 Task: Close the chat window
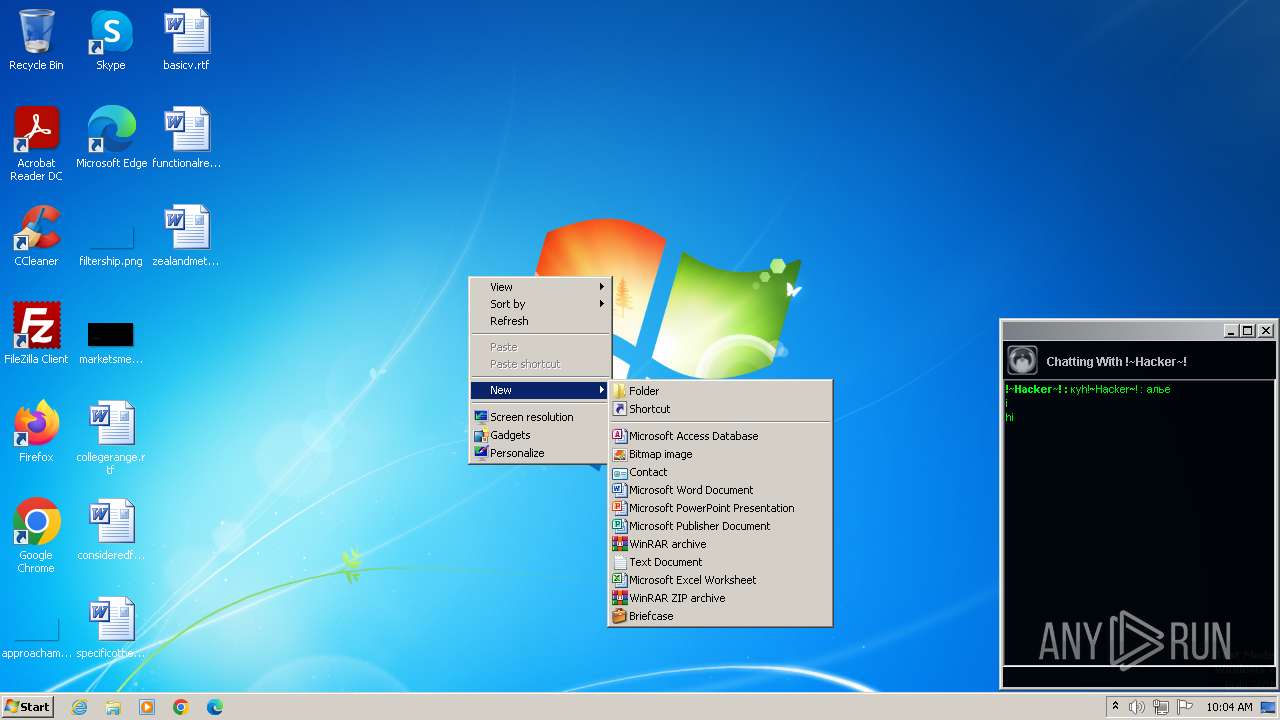[x=1266, y=330]
